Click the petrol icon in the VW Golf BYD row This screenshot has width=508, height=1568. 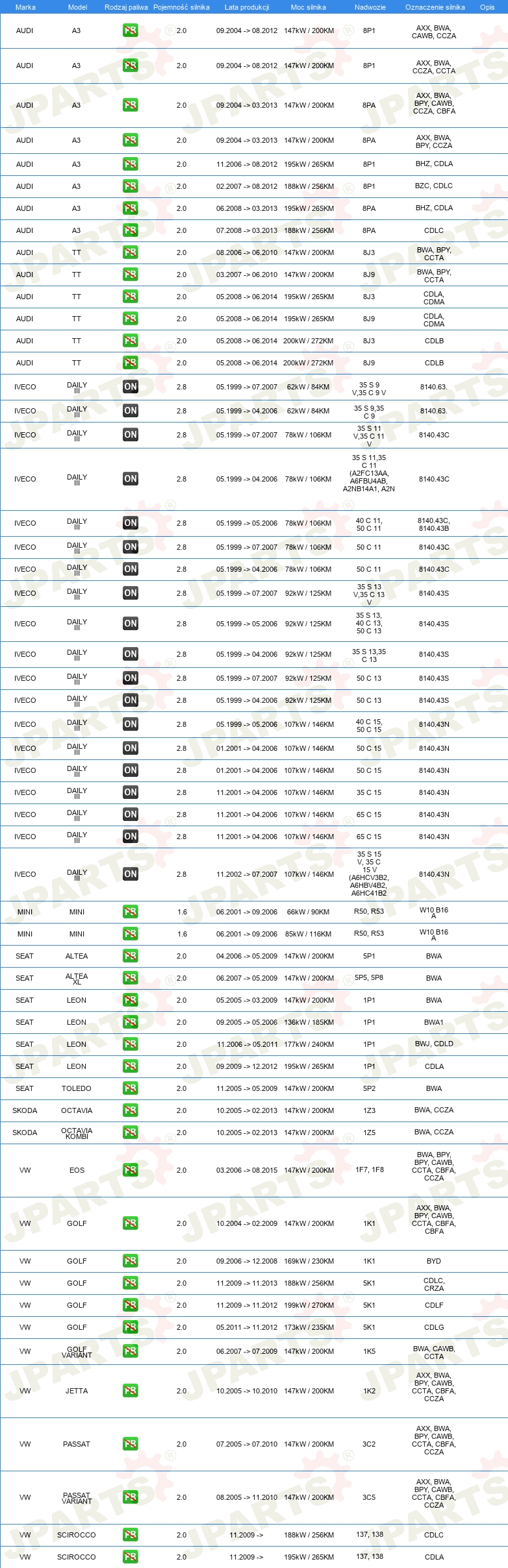(x=130, y=1261)
